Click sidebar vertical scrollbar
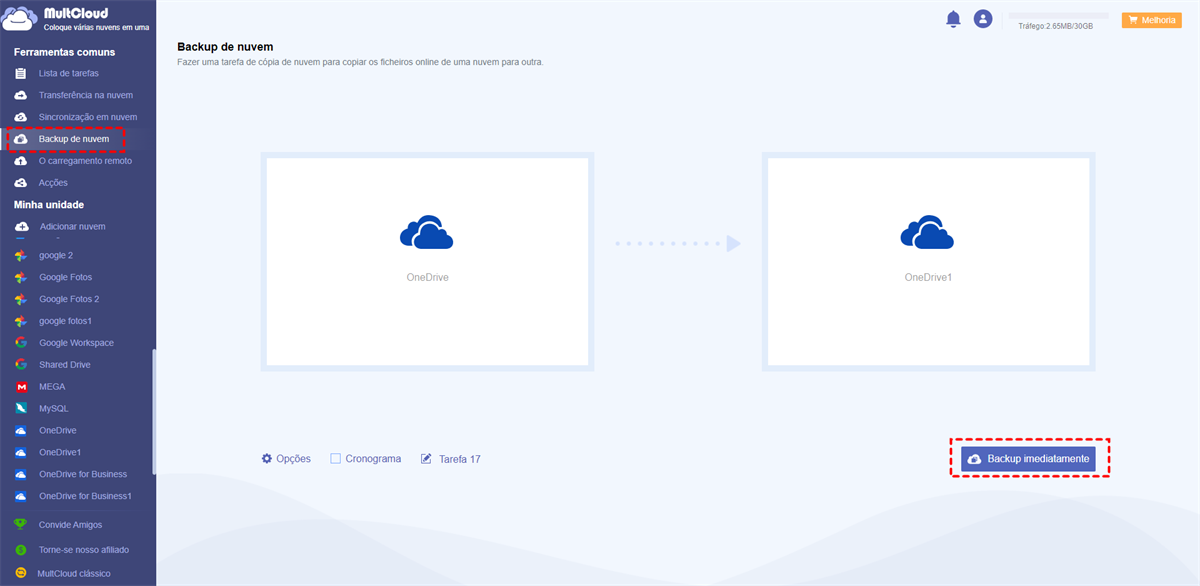This screenshot has width=1200, height=586. [153, 412]
